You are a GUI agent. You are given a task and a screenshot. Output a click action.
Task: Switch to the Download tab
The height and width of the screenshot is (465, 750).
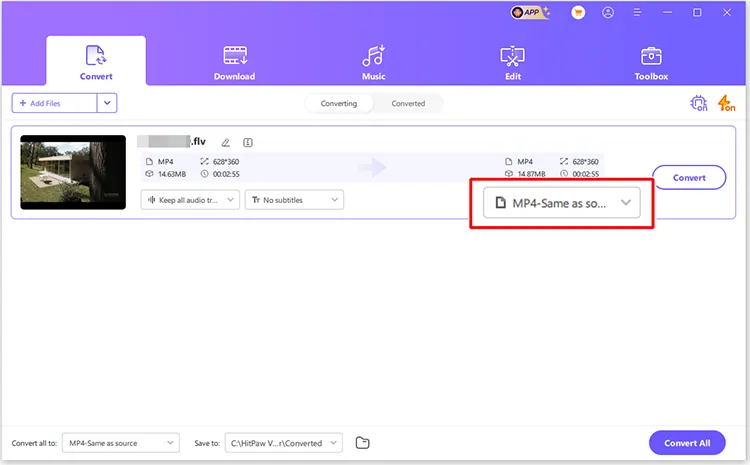point(234,63)
